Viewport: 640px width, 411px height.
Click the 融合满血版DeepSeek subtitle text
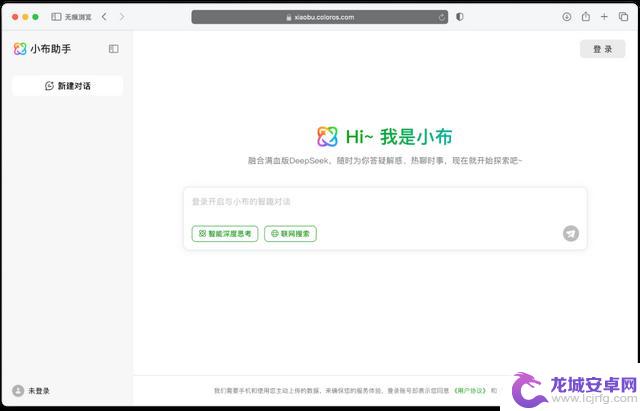pos(385,160)
